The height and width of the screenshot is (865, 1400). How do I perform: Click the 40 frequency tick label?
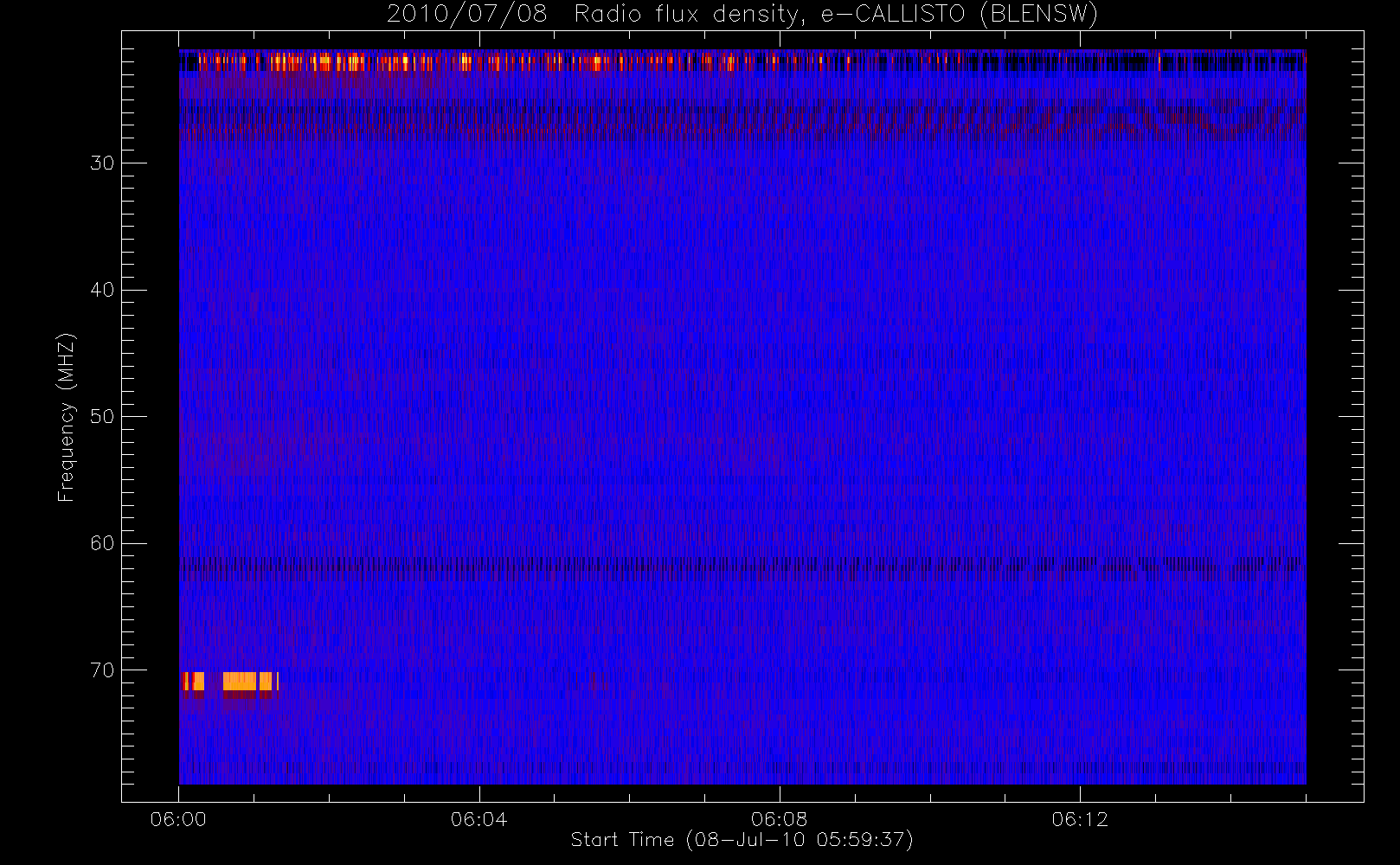point(102,290)
